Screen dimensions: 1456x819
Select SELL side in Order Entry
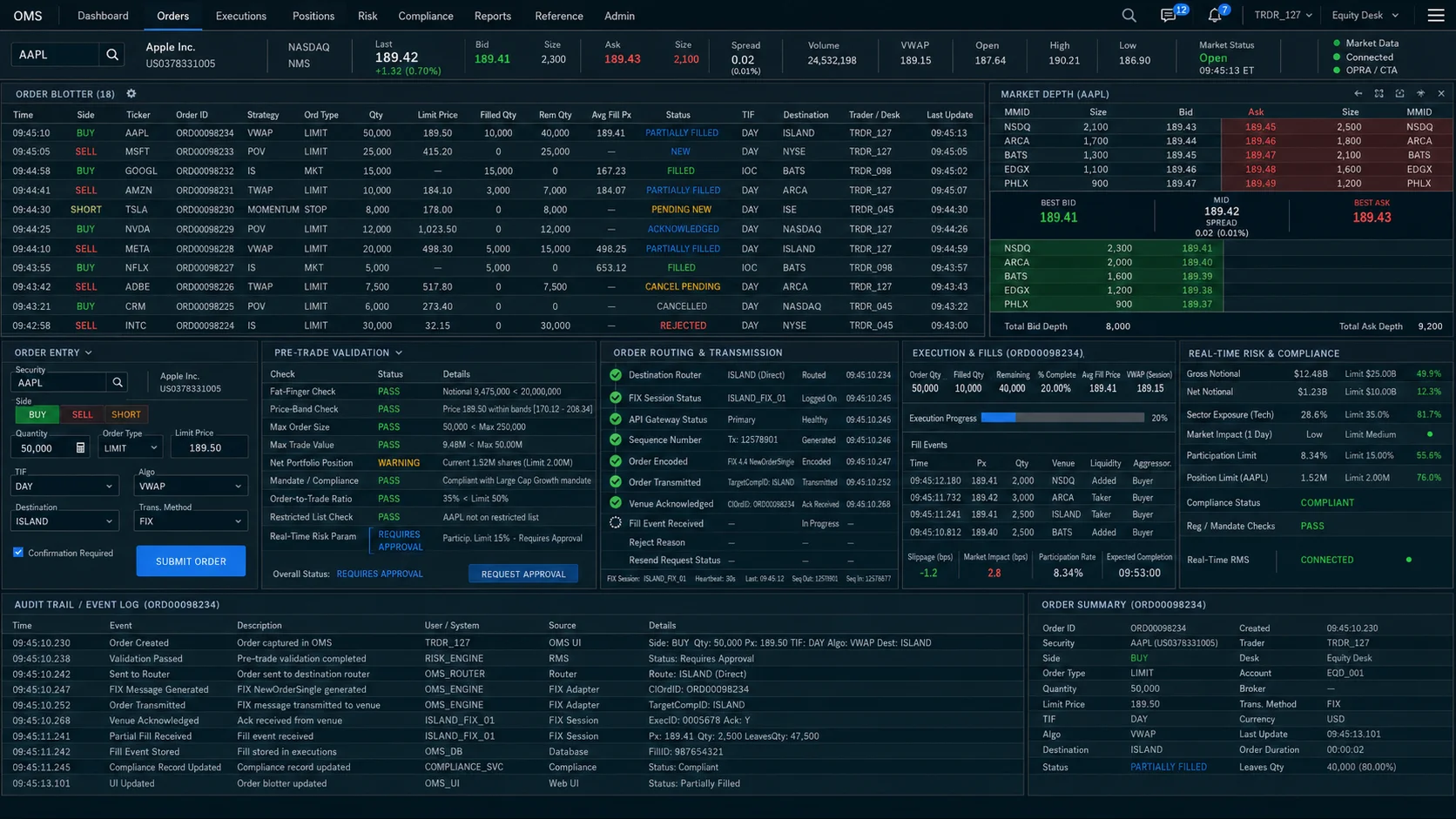[82, 414]
